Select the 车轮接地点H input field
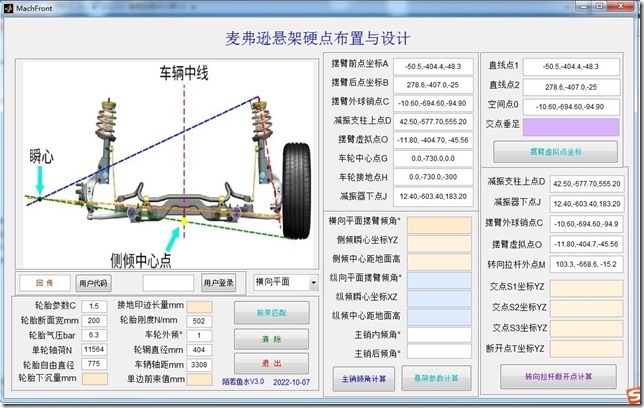The height and width of the screenshot is (408, 644). [x=433, y=177]
